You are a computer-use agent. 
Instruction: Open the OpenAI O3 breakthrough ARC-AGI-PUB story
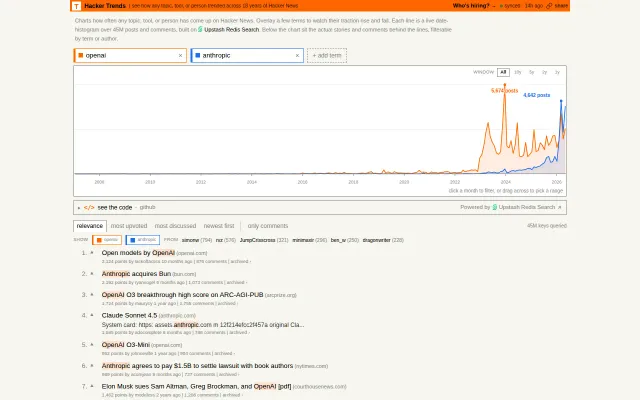[182, 294]
